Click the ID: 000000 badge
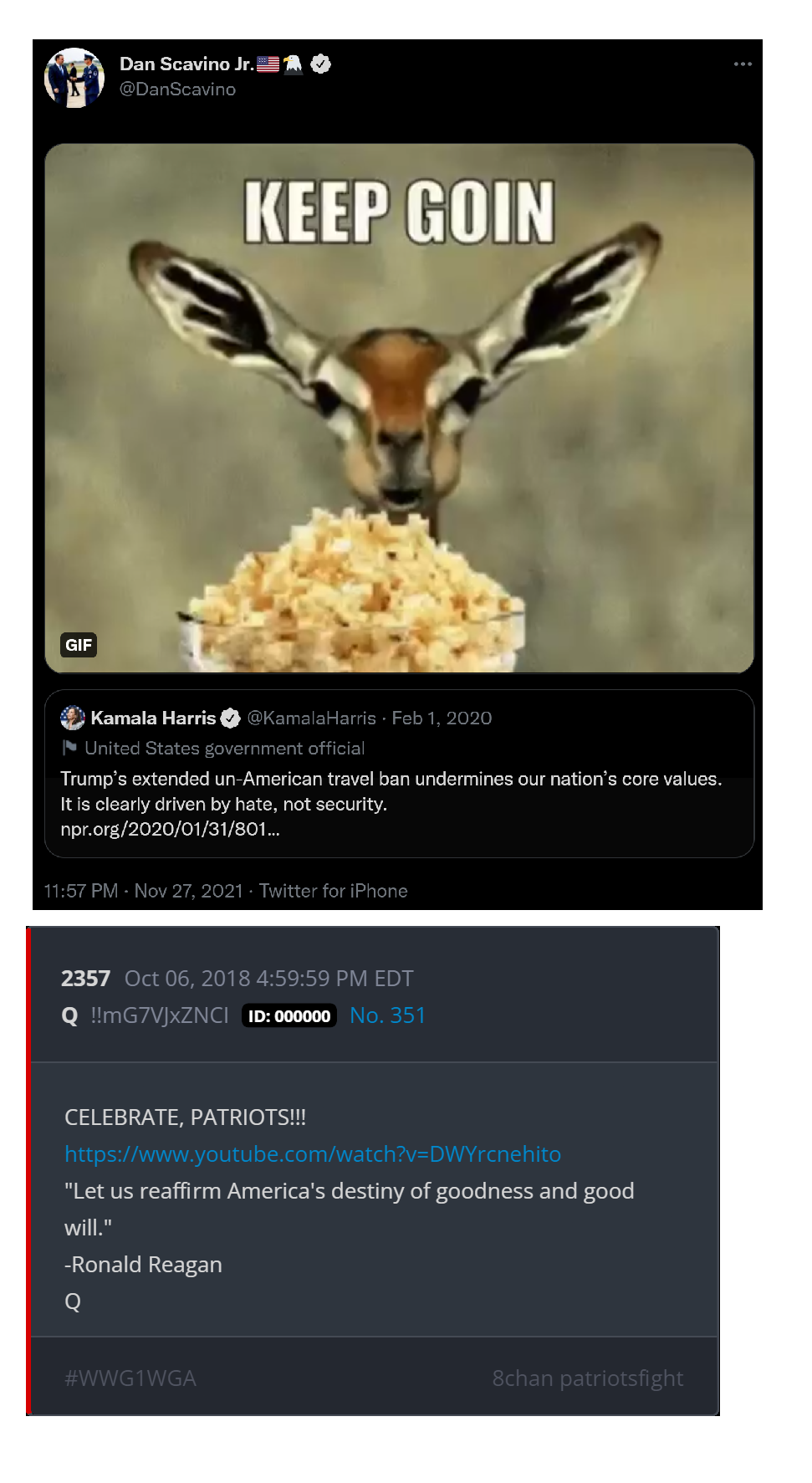812x1483 pixels. click(289, 1015)
